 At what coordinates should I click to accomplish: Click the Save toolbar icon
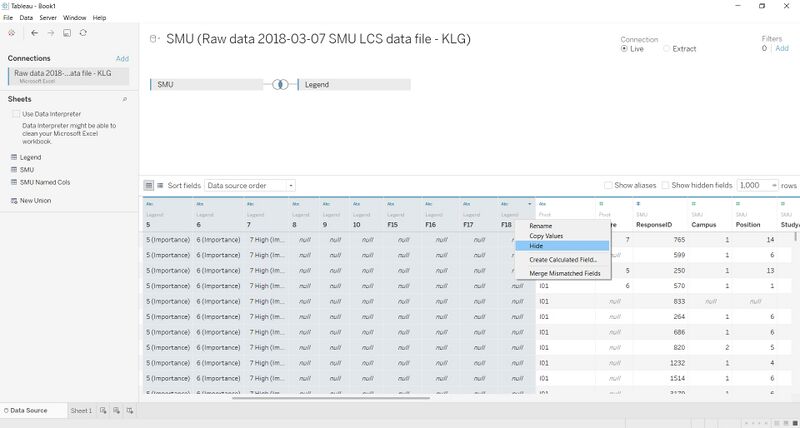tap(67, 33)
